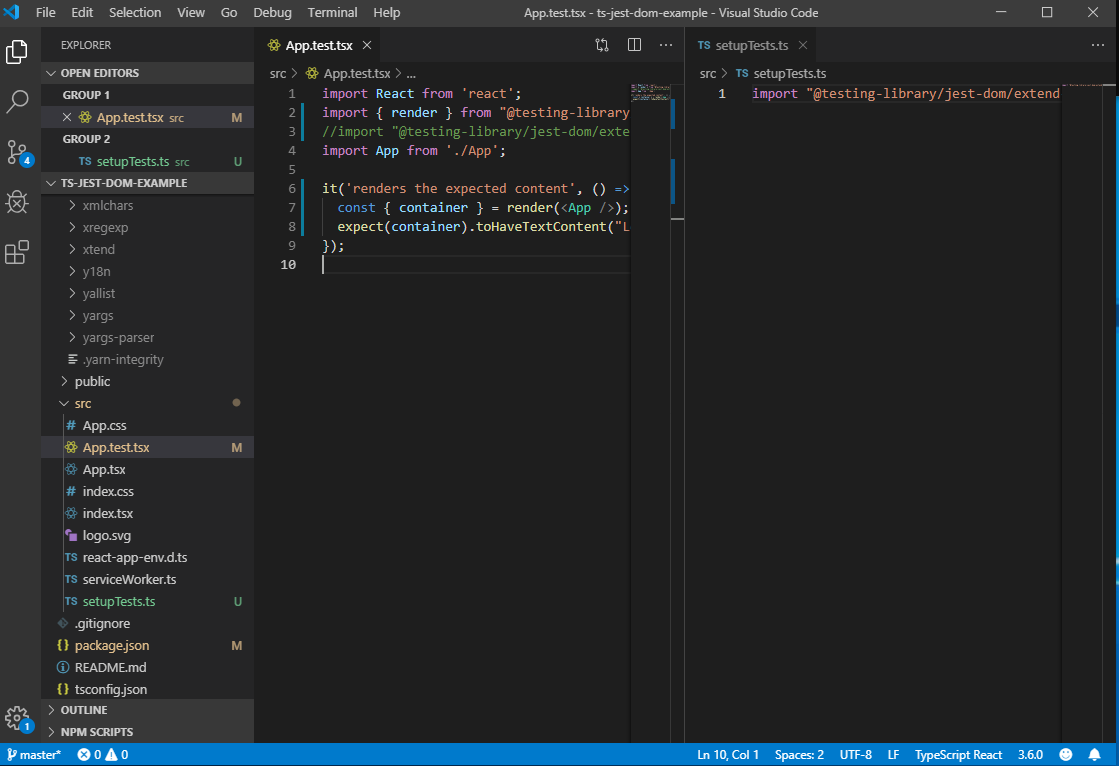The width and height of the screenshot is (1119, 766).
Task: Click master branch indicator in status bar
Action: coord(34,755)
